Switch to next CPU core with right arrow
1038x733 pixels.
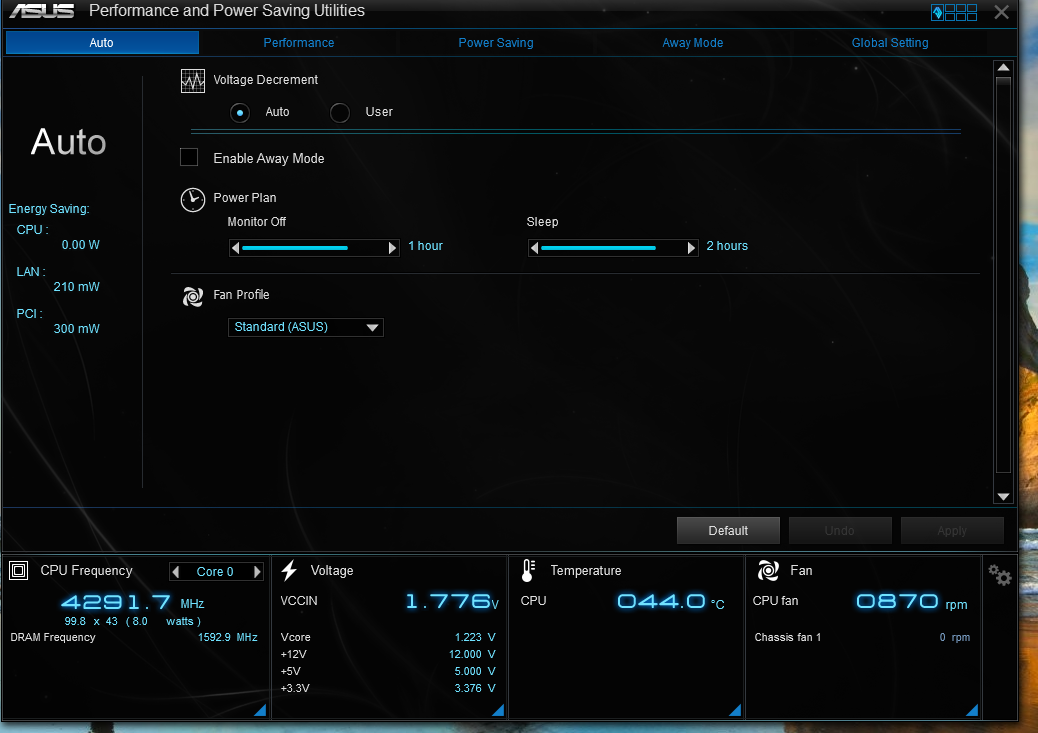[258, 571]
